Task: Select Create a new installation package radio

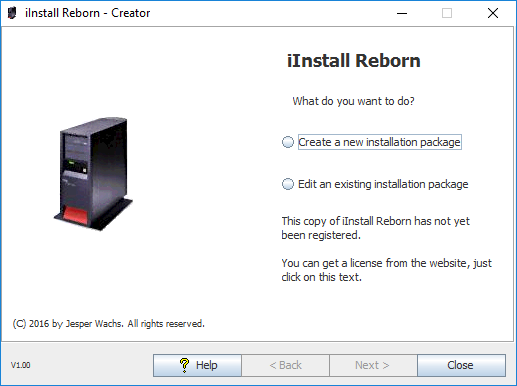Action: pyautogui.click(x=288, y=142)
